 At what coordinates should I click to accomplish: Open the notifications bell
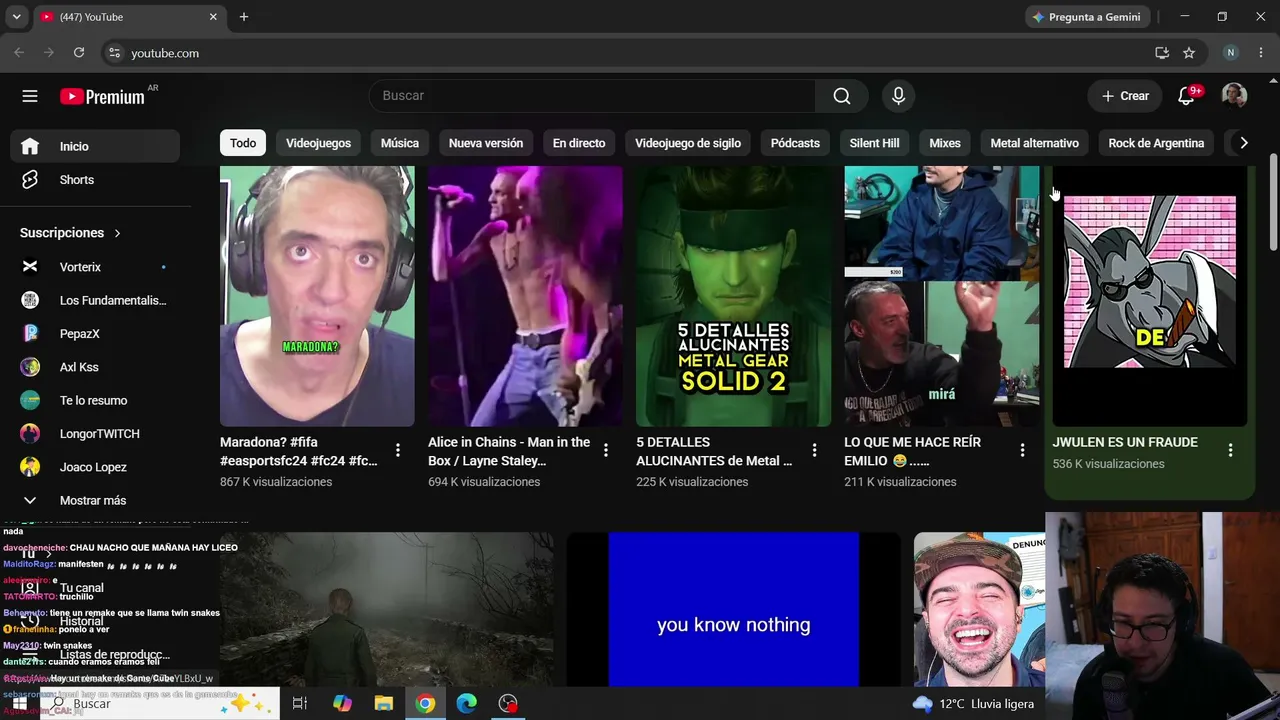1187,96
